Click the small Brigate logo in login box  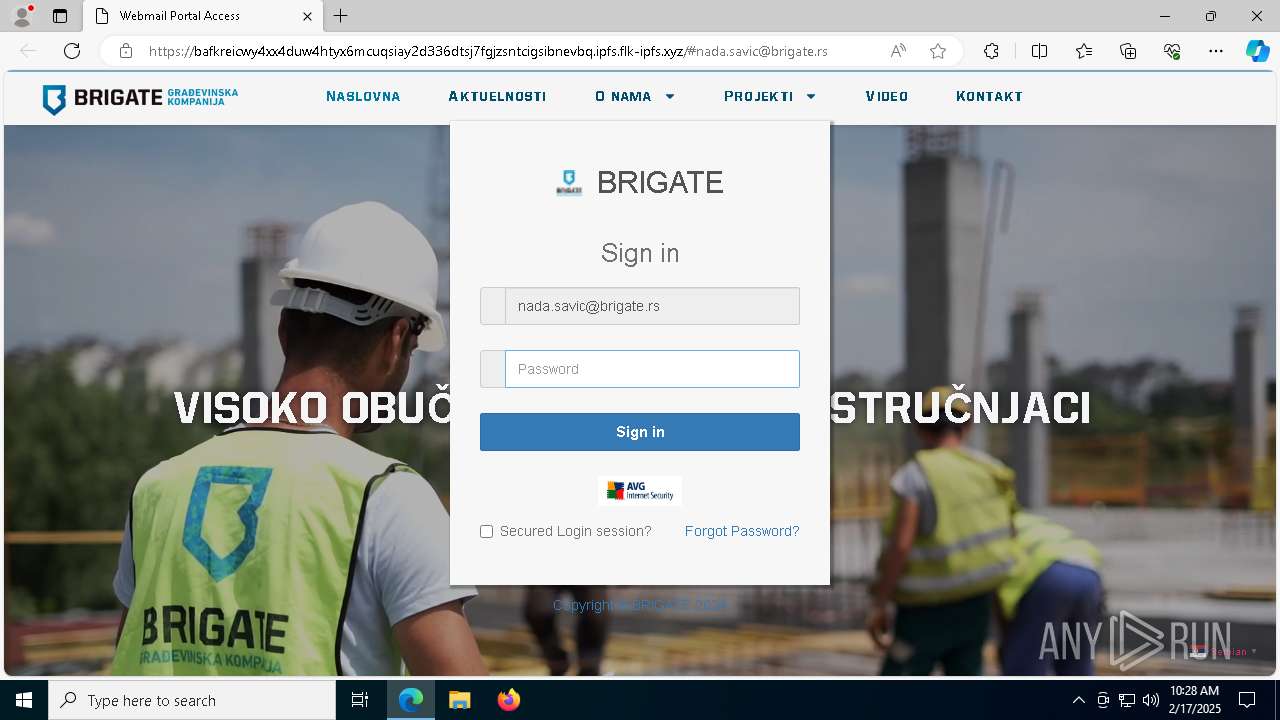click(569, 182)
